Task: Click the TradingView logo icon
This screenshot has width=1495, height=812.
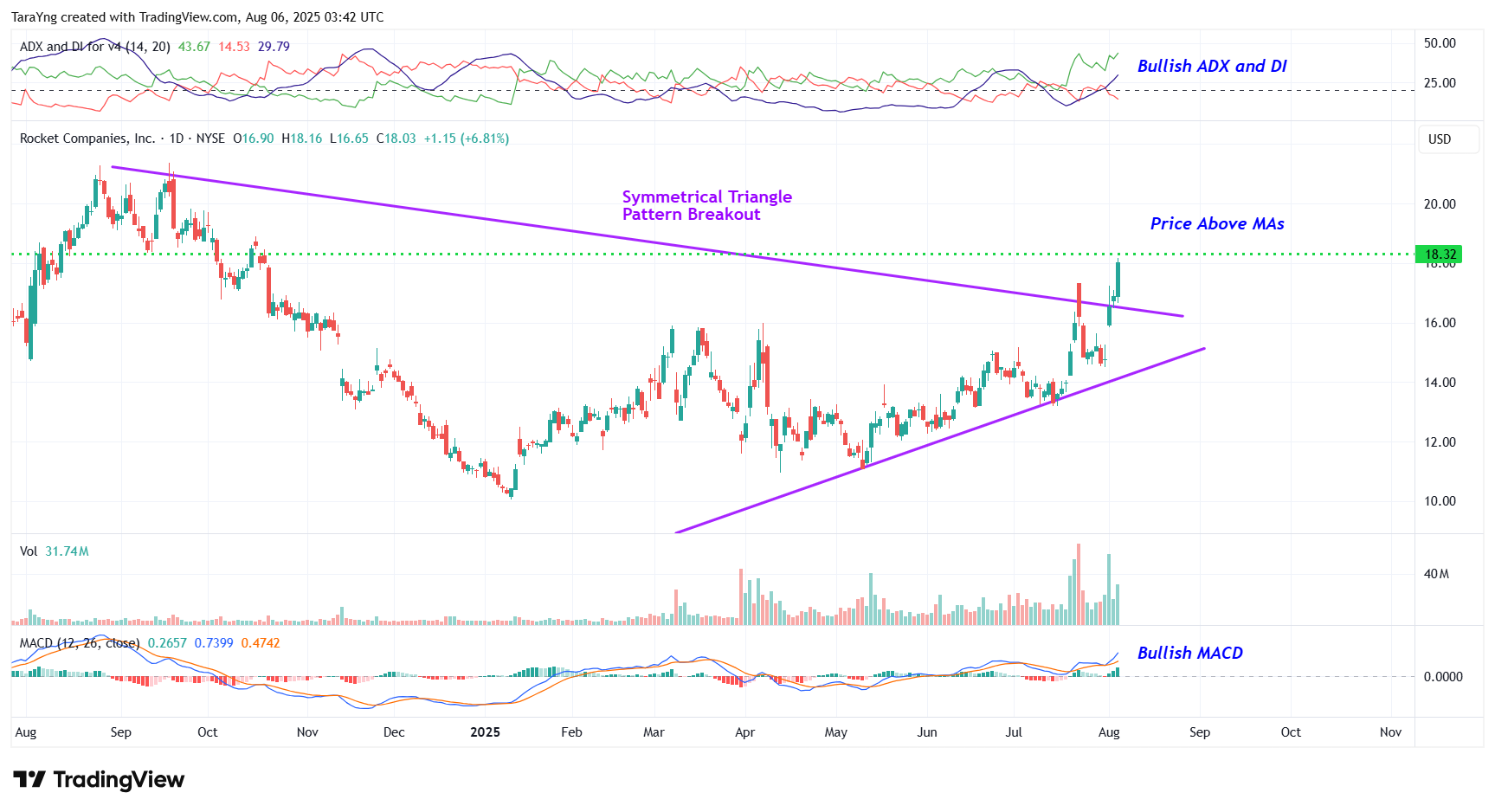Action: [x=29, y=780]
